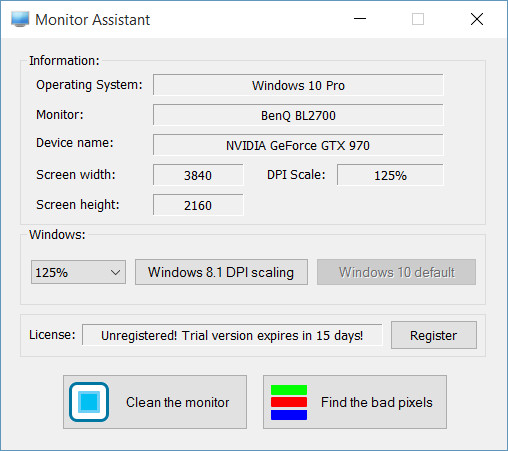Click the blue bar in pixel icon
The image size is (508, 451).
(x=289, y=415)
